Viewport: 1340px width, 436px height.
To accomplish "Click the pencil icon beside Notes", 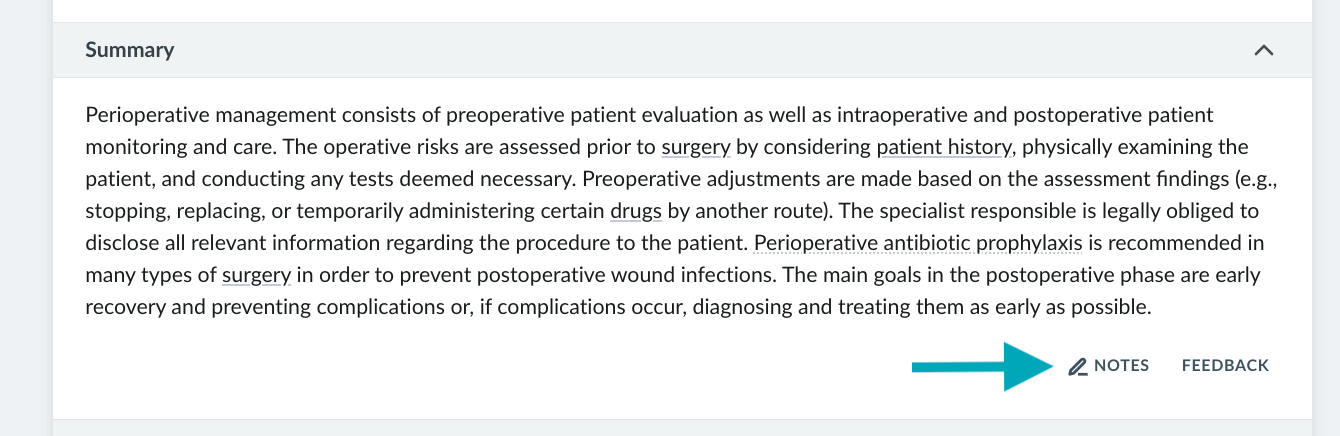I will coord(1077,366).
